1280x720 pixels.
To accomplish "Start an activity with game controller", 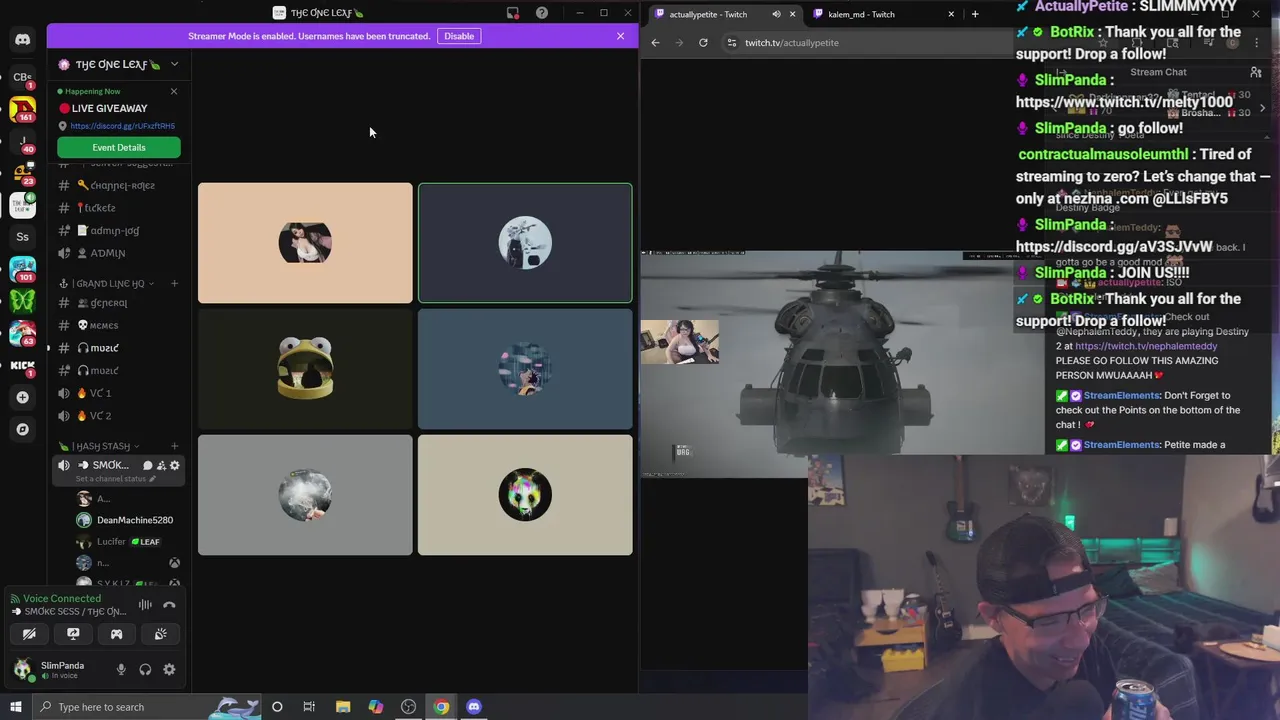I will tap(116, 634).
